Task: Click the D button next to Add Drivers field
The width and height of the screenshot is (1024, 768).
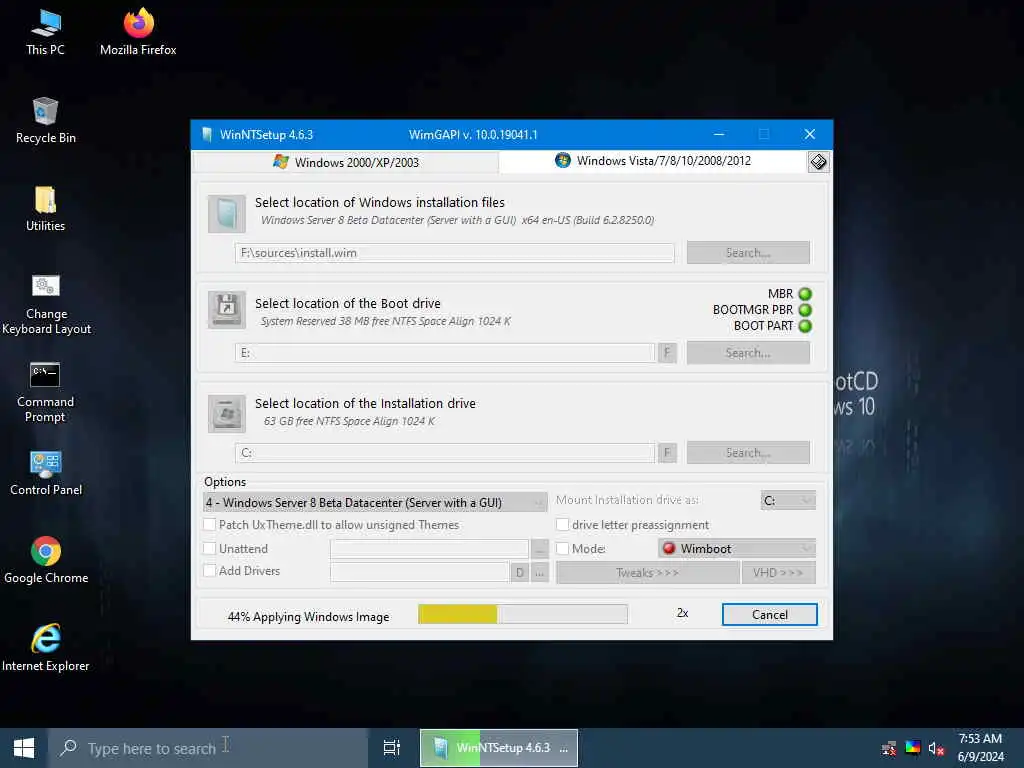Action: click(x=520, y=573)
